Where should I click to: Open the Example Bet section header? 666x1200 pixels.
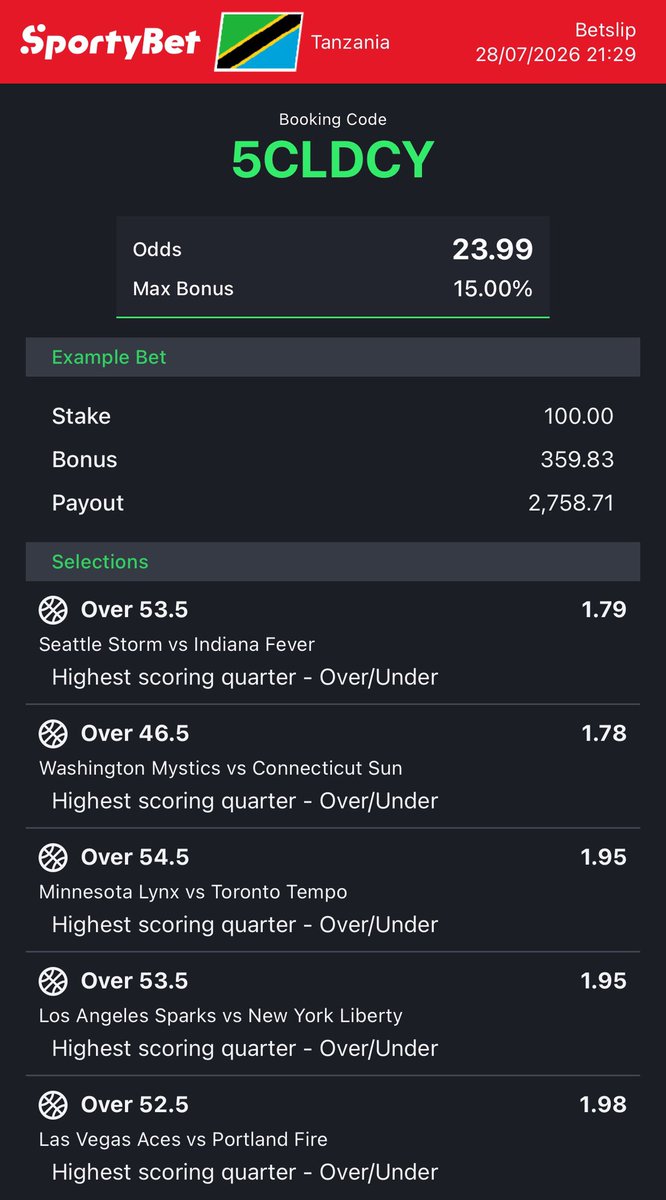(333, 357)
